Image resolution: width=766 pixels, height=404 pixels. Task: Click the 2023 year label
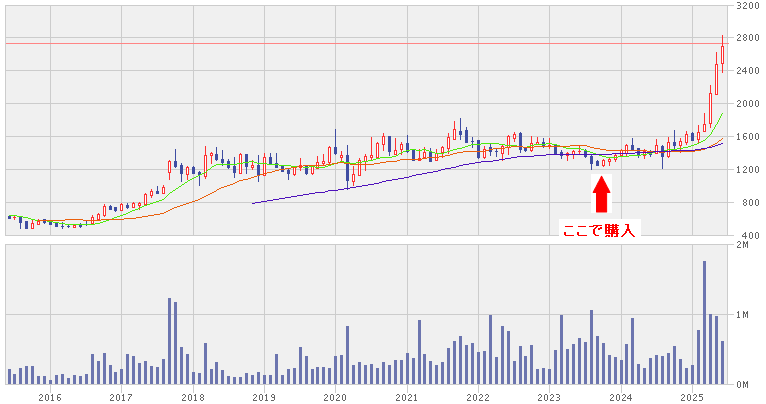point(549,398)
